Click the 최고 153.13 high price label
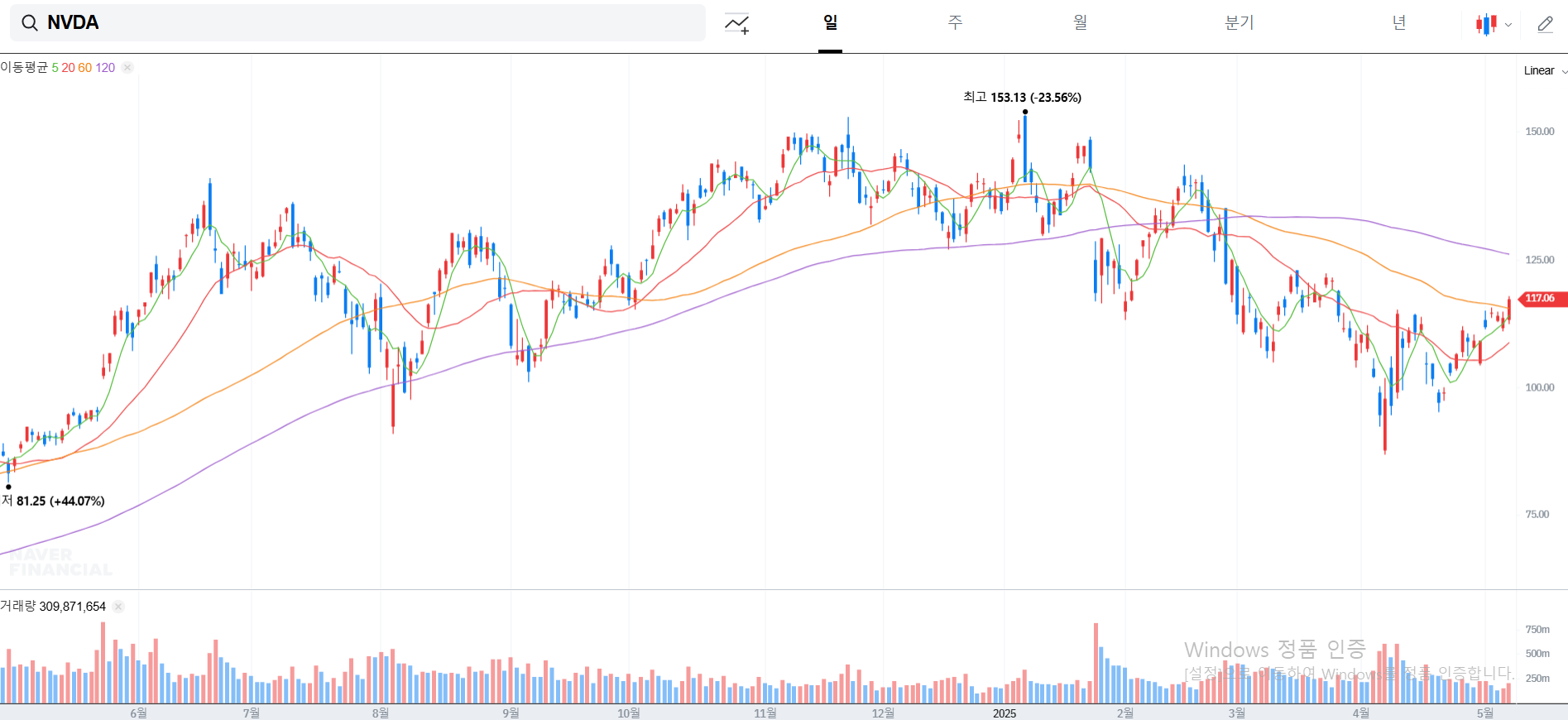Viewport: 1568px width, 720px height. click(x=1022, y=98)
